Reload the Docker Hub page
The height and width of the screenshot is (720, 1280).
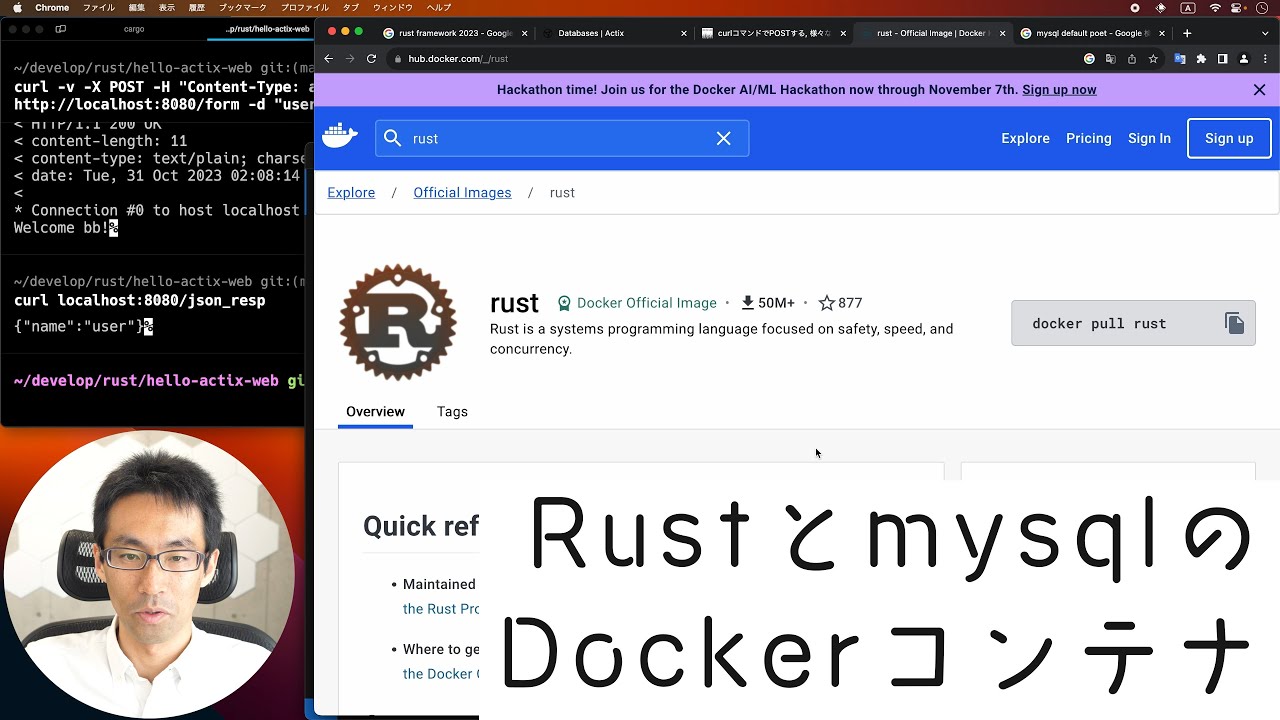pos(371,59)
